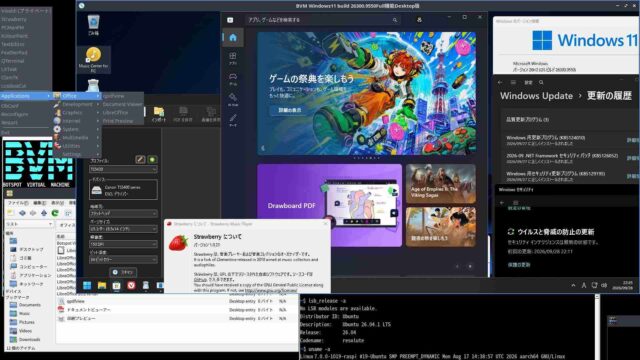
Task: Open the GitHub link in Strawberry about dialog
Action: point(200,280)
